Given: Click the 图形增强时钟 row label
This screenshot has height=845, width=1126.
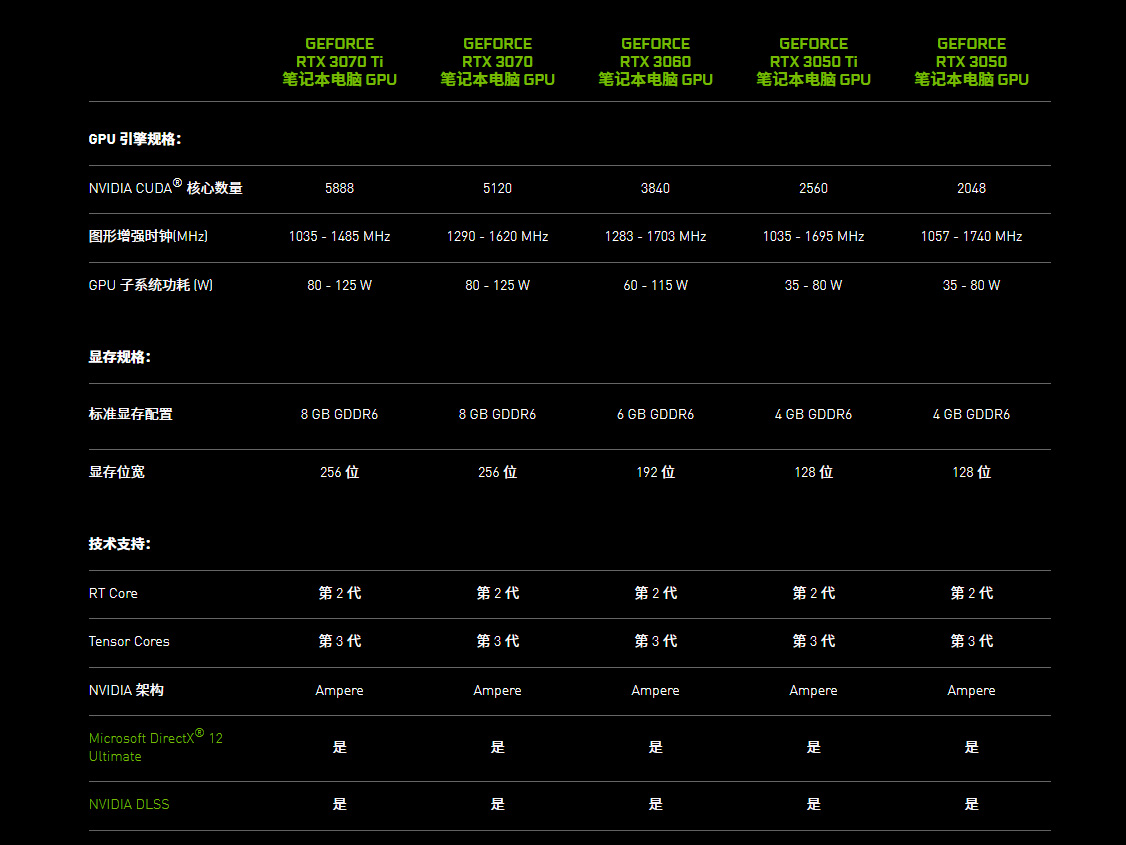Looking at the screenshot, I should [x=148, y=236].
